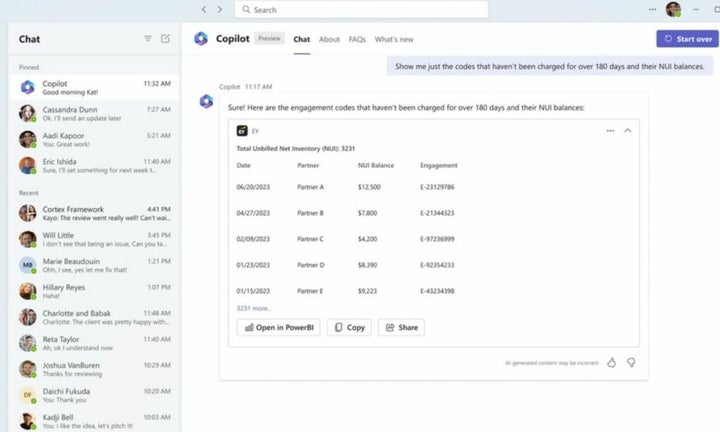Click the user profile avatar
This screenshot has width=720, height=432.
pyautogui.click(x=673, y=10)
